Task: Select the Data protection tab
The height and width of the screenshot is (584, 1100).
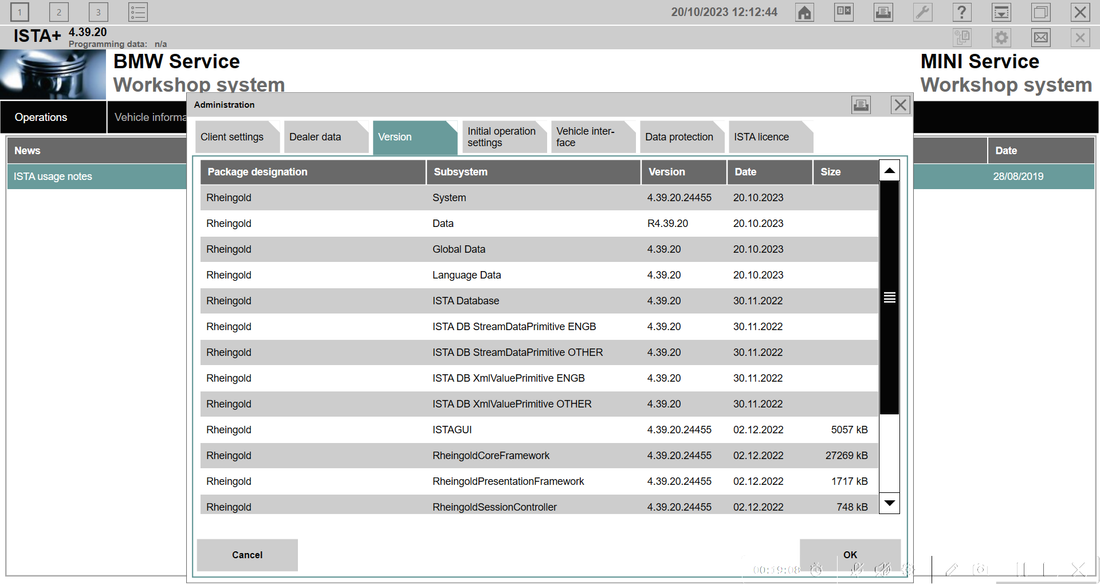Action: tap(679, 137)
